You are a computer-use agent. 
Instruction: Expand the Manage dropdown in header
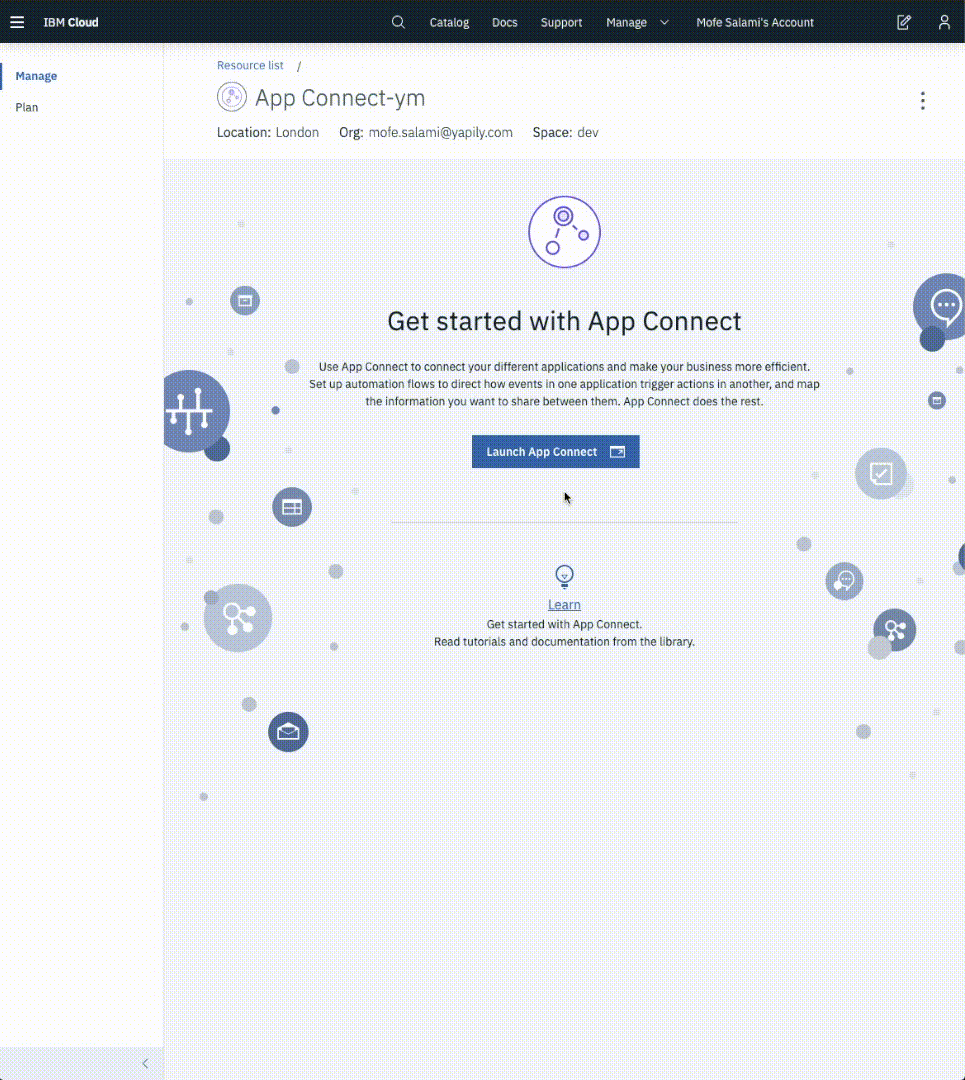point(637,22)
